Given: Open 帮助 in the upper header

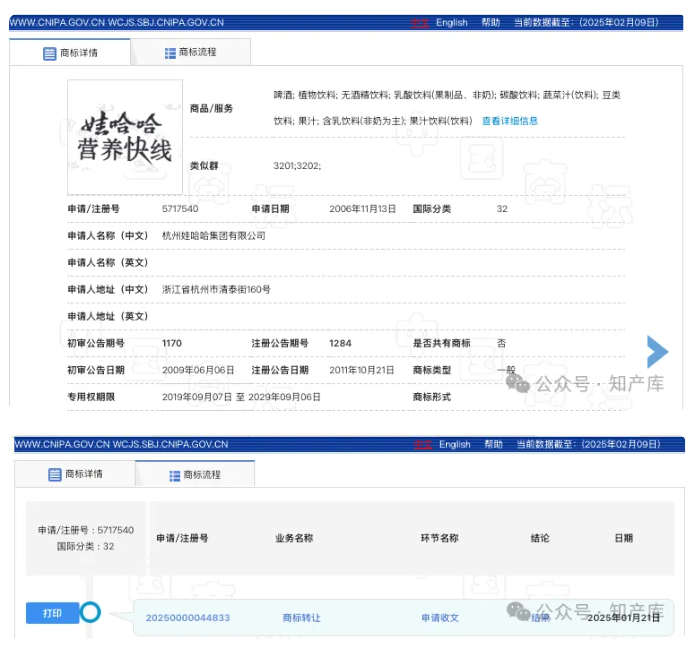Looking at the screenshot, I should pos(490,22).
